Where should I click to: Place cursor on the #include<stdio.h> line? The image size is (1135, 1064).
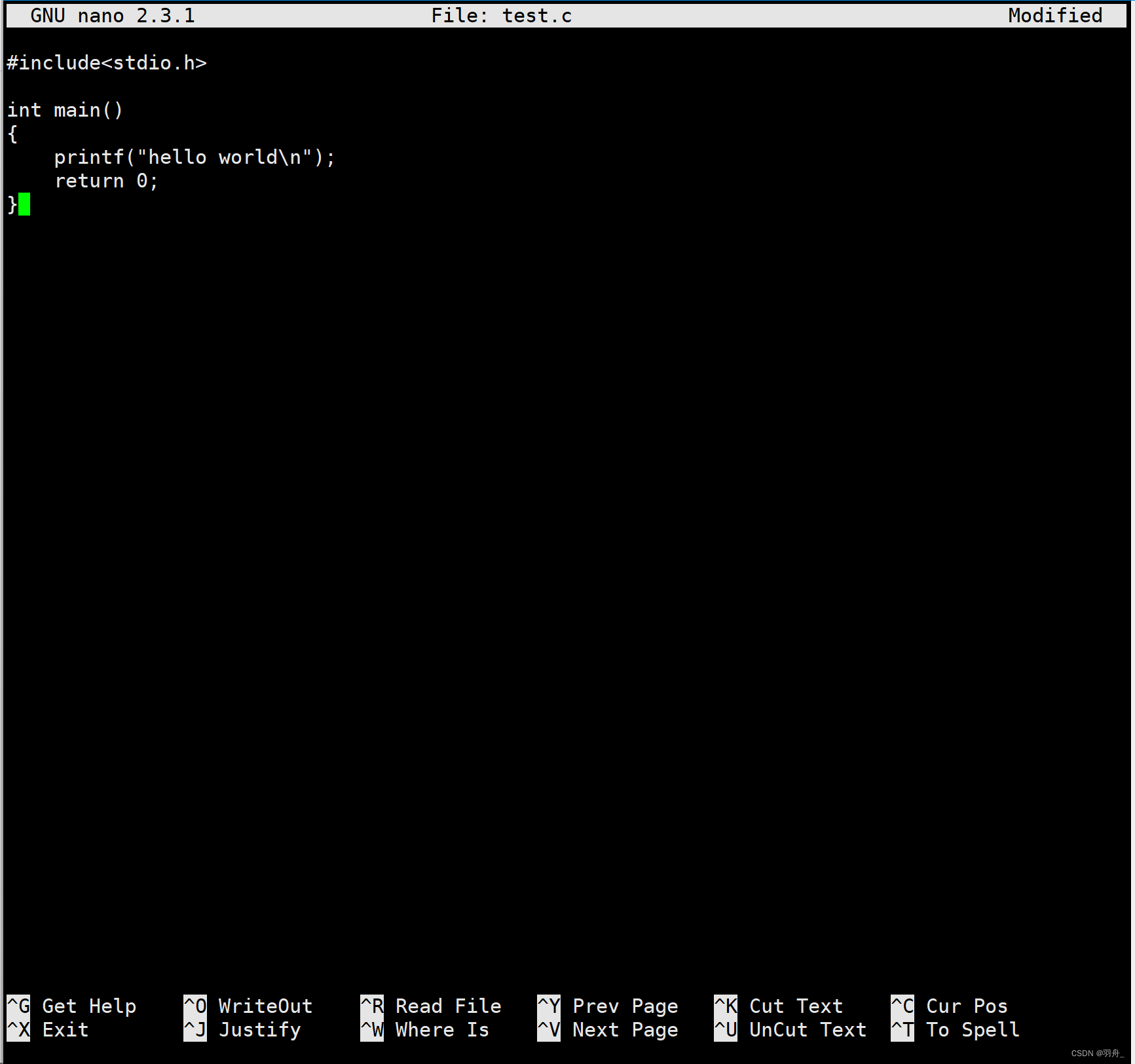click(107, 63)
